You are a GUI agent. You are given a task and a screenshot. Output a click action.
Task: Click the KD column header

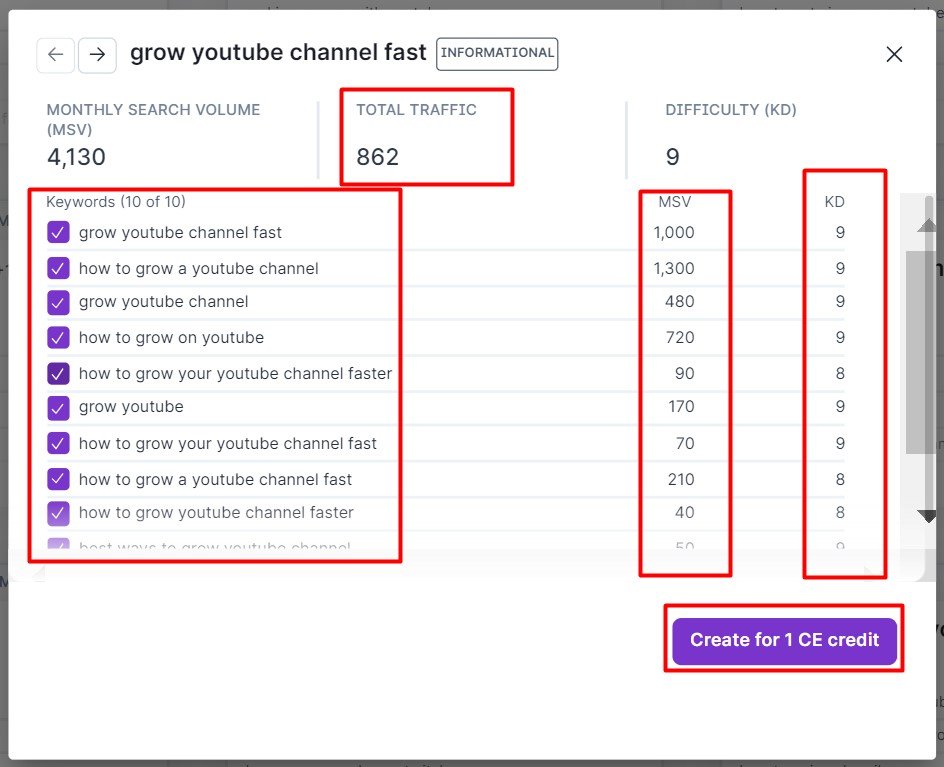(x=834, y=202)
